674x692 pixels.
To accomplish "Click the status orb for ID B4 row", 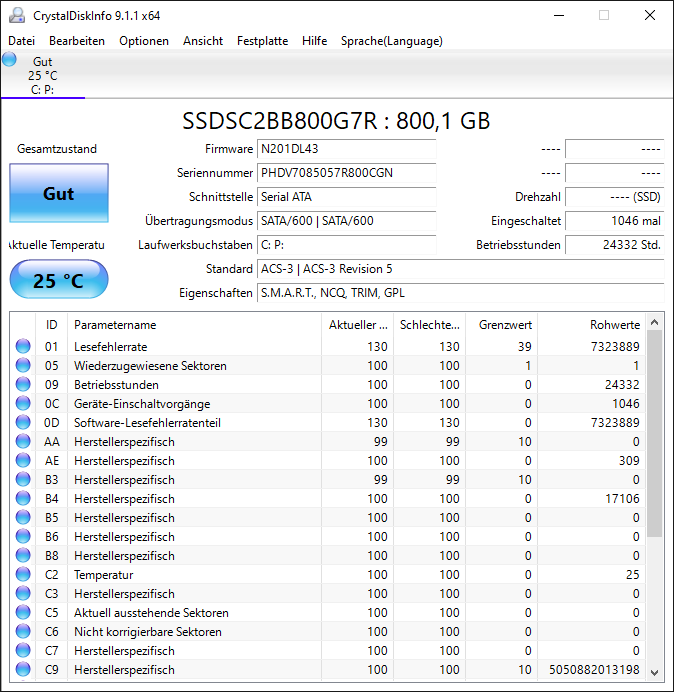I will point(23,498).
